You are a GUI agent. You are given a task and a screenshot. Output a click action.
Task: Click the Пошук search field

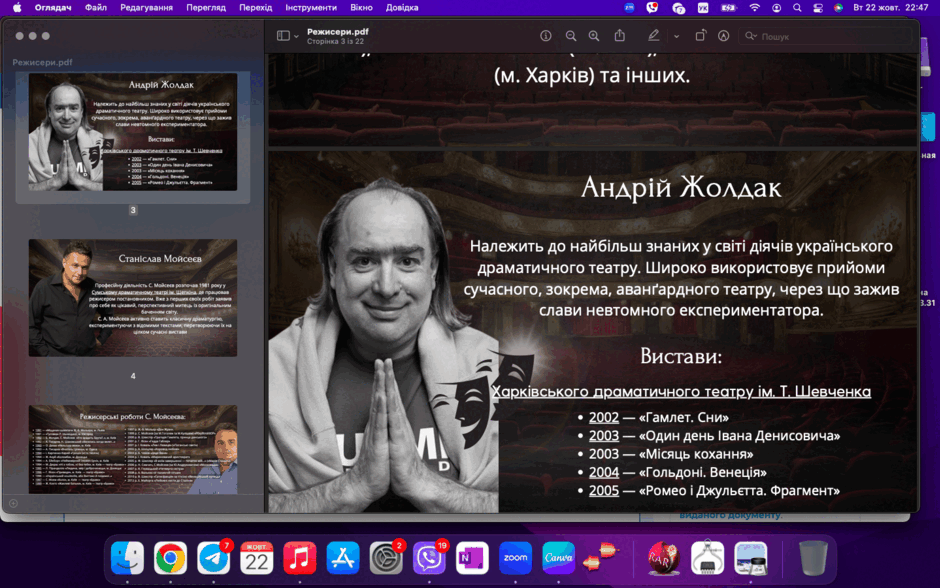[x=825, y=37]
